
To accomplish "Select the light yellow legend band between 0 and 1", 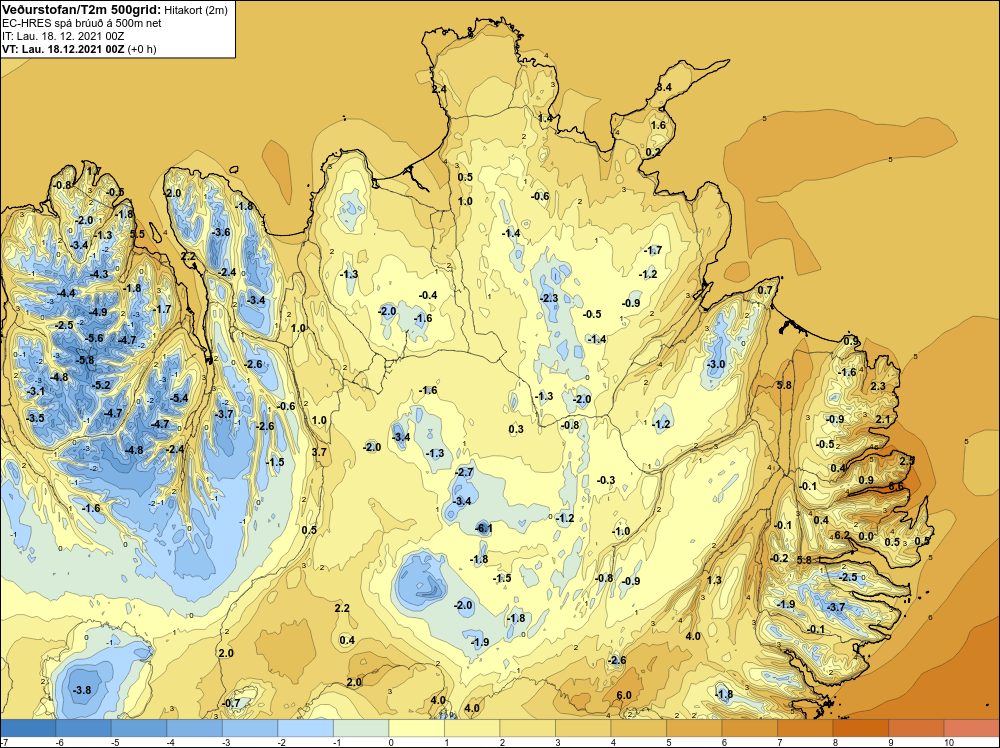I will click(x=416, y=728).
